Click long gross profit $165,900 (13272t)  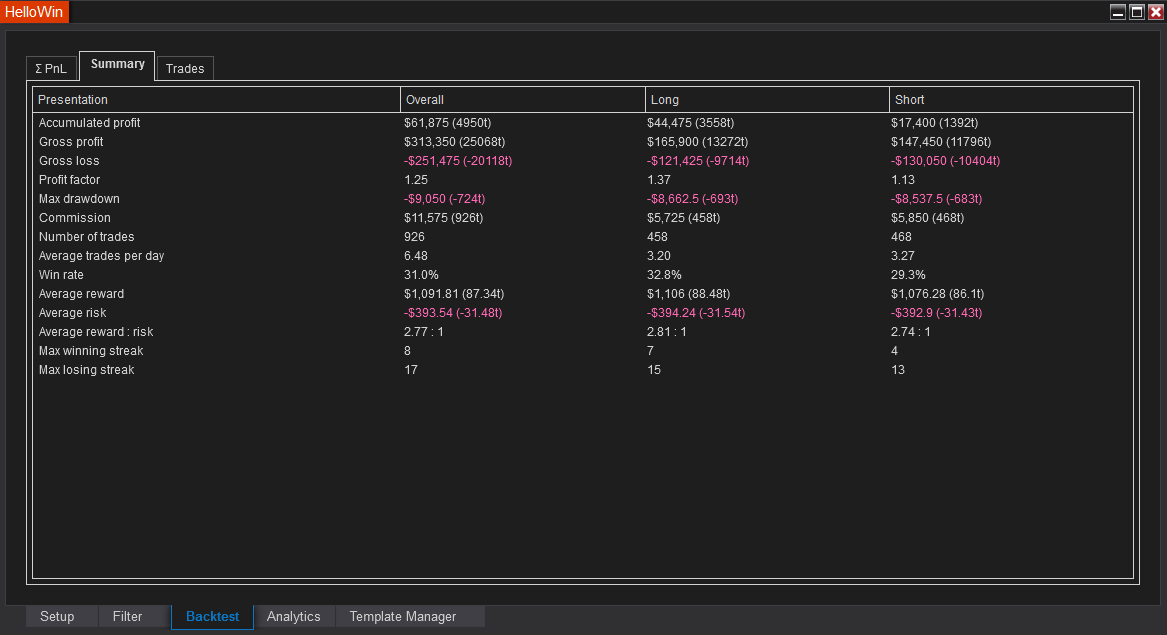[697, 141]
